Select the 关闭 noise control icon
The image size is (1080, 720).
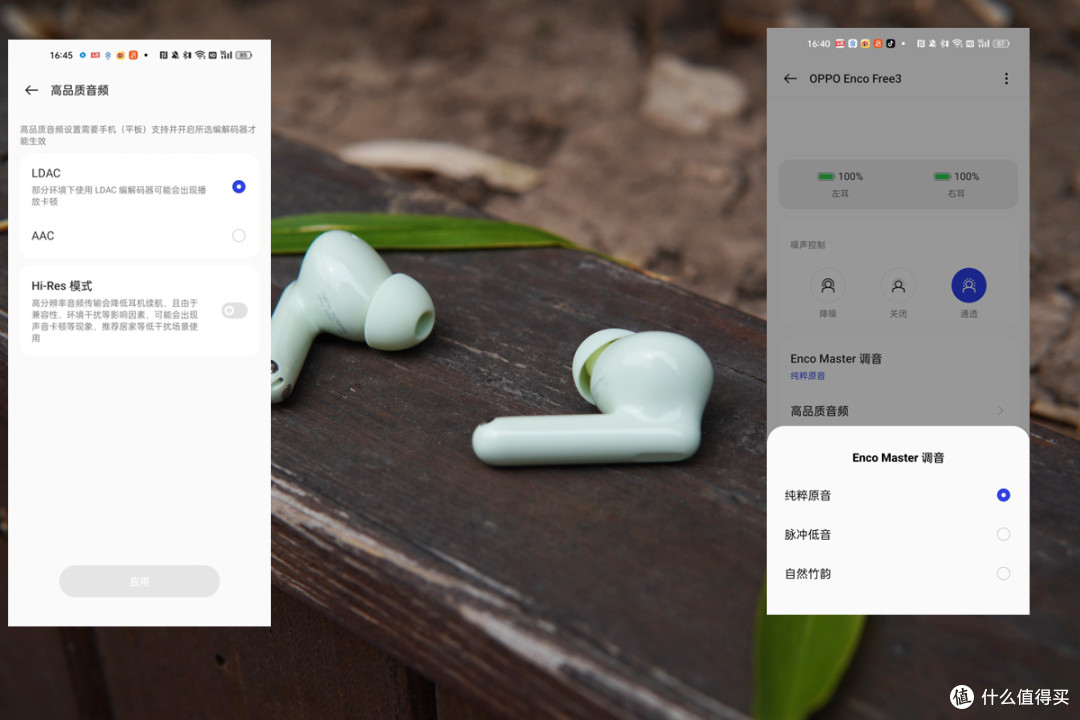(x=898, y=285)
